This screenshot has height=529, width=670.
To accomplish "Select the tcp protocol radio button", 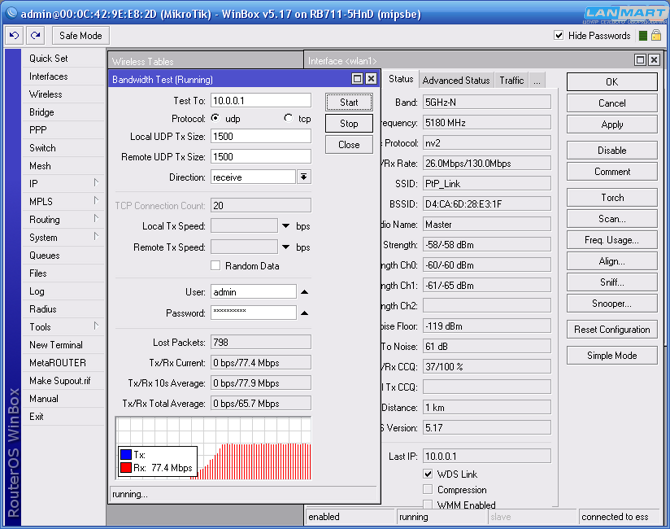I will [x=288, y=118].
